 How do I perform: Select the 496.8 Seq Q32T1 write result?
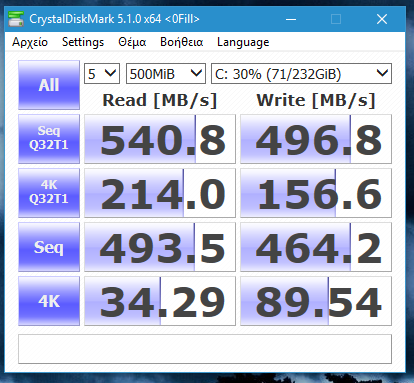point(316,139)
